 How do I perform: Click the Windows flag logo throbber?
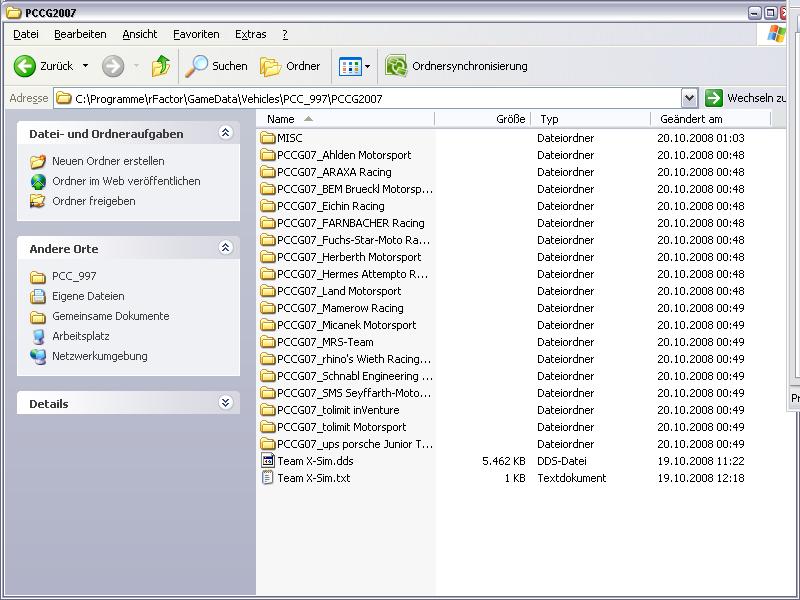coord(776,35)
